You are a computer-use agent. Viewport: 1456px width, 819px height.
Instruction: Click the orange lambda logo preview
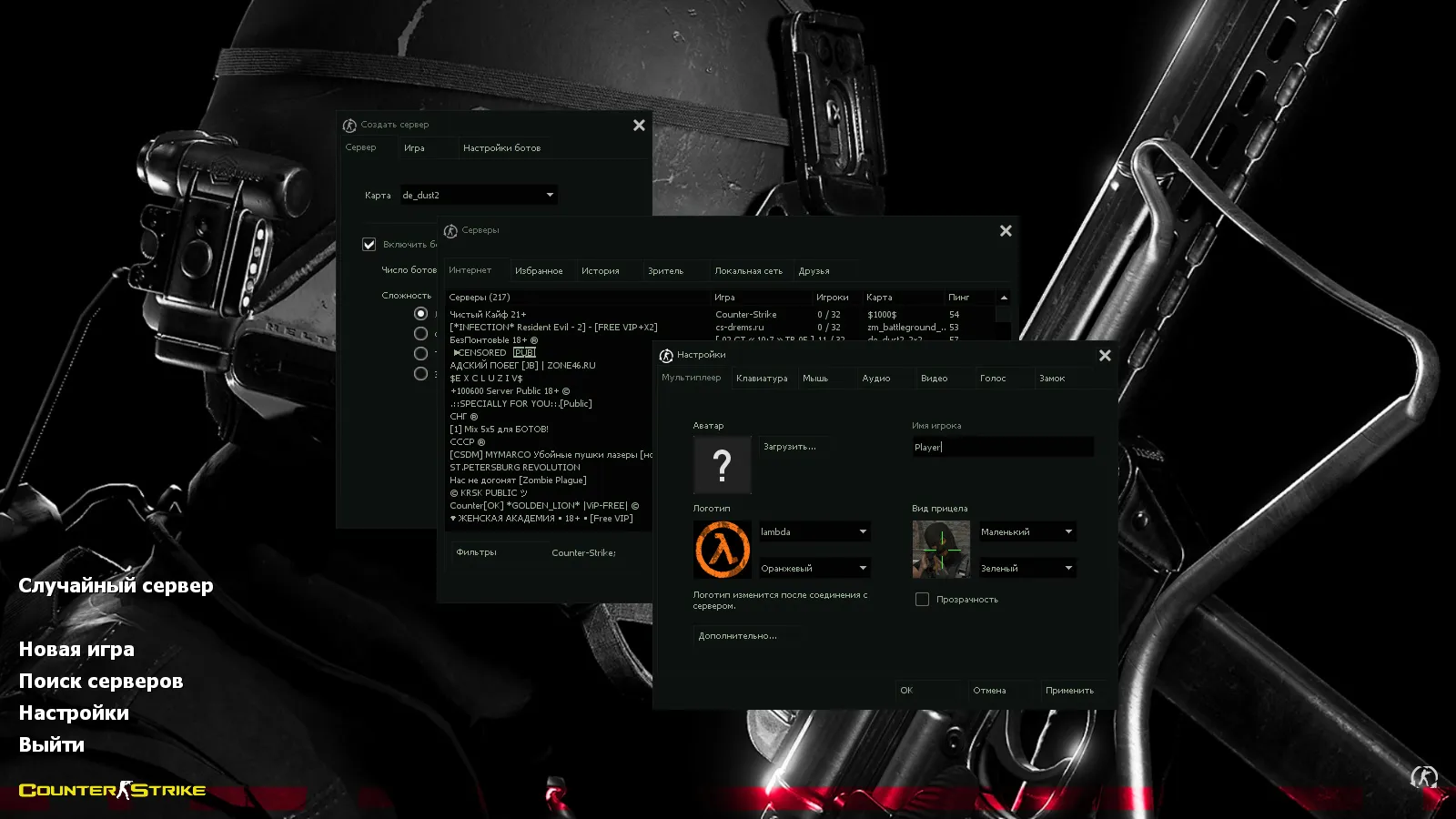click(x=722, y=549)
